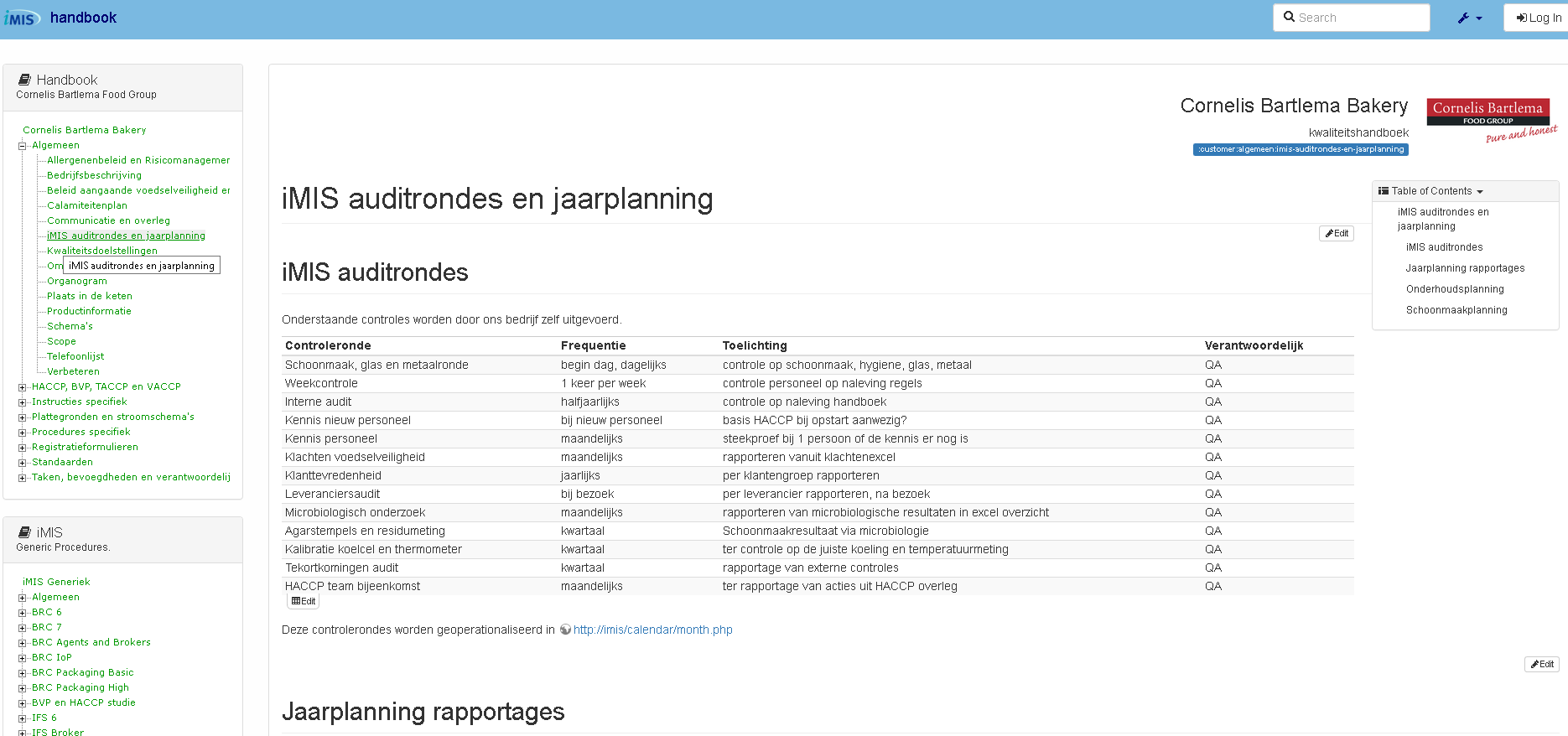Open Communicatie en overleg page
This screenshot has height=736, width=1568.
[x=108, y=220]
